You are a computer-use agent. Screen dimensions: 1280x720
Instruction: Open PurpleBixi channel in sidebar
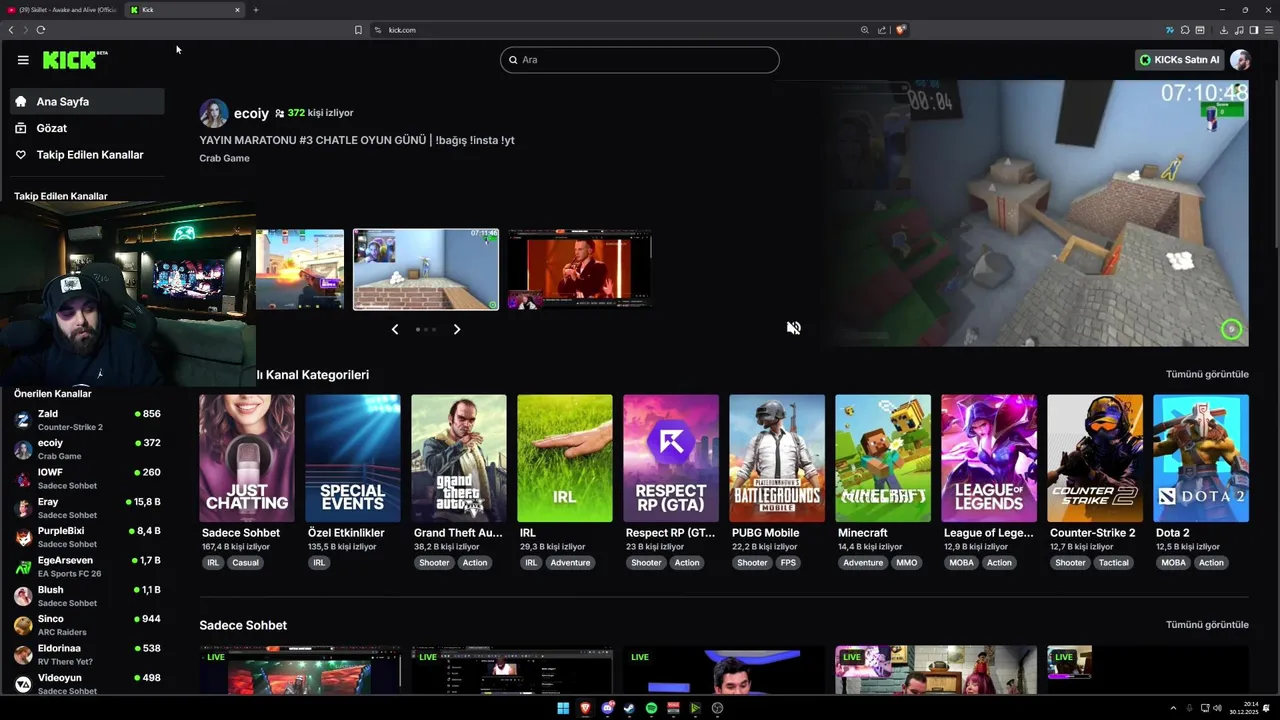click(x=87, y=537)
